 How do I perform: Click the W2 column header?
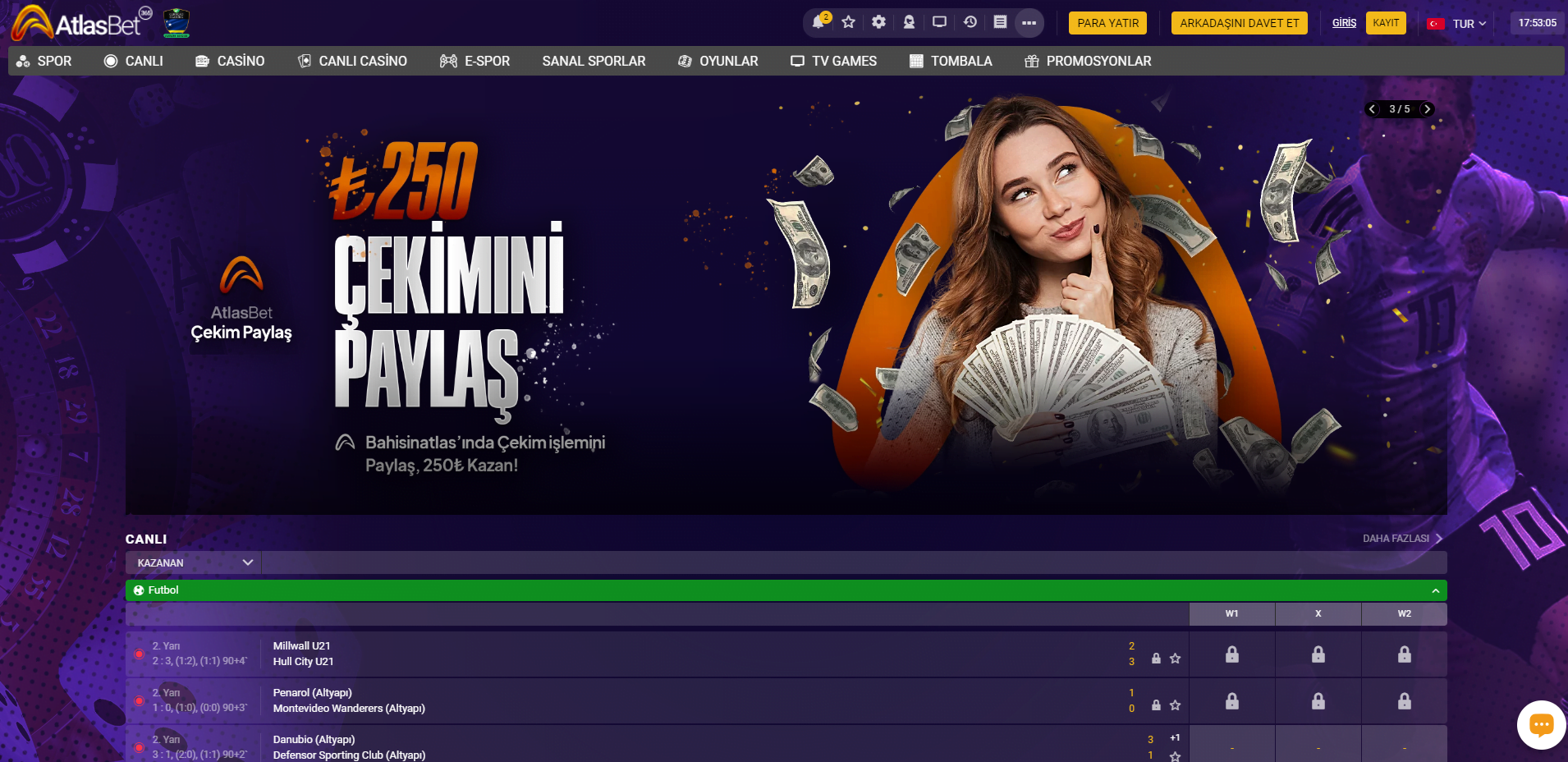click(x=1405, y=613)
